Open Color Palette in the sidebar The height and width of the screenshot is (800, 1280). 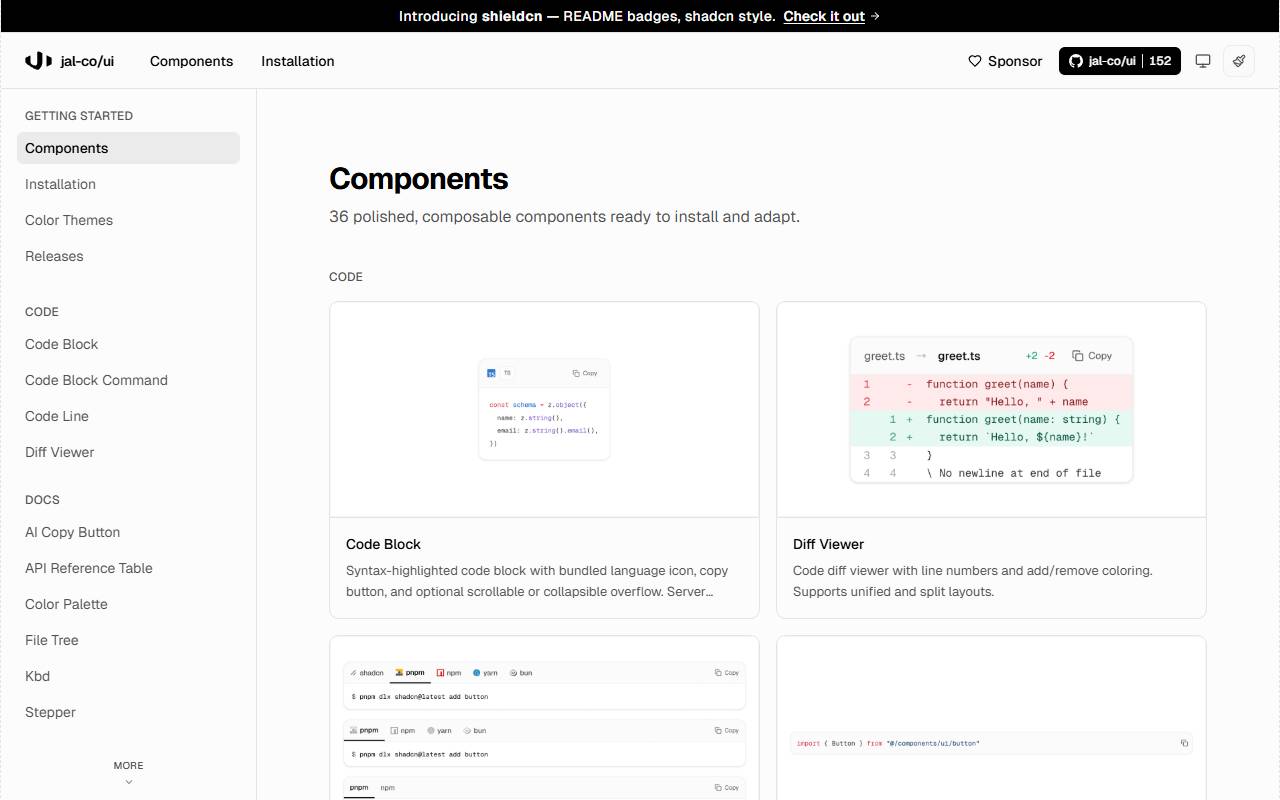coord(128,604)
